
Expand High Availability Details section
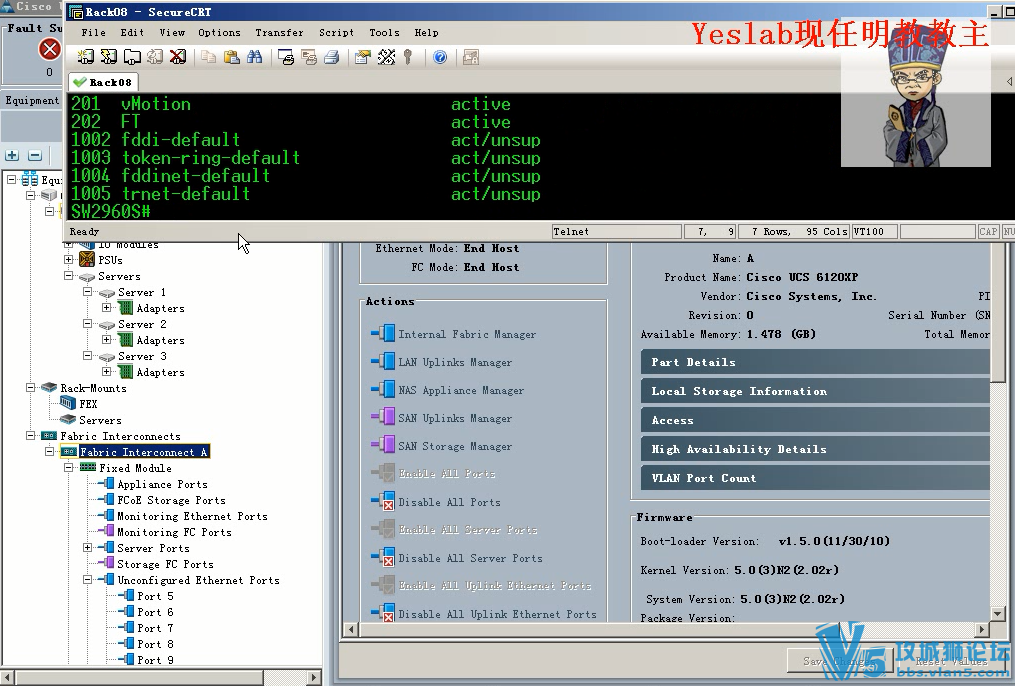(816, 448)
